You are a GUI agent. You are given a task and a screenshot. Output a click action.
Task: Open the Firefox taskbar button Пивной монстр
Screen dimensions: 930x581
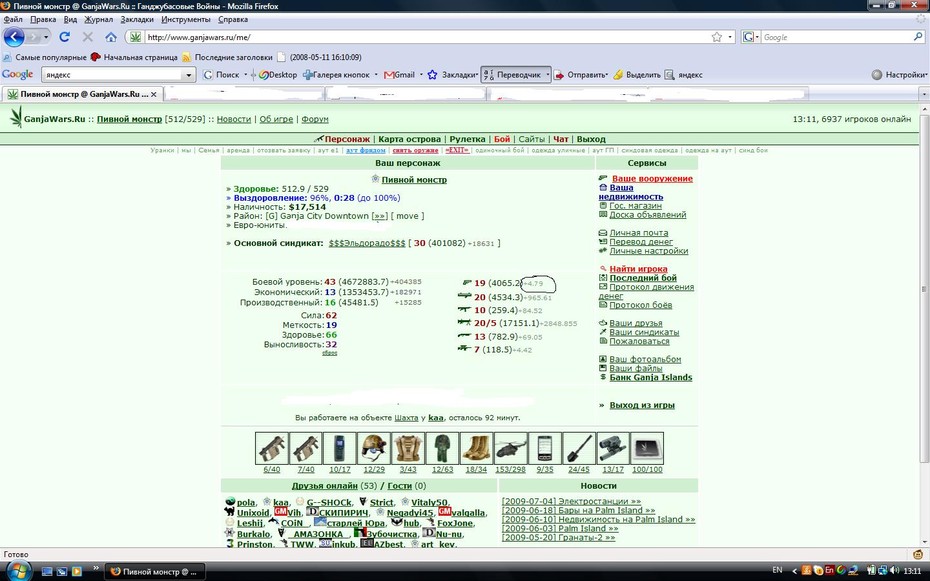pos(155,572)
